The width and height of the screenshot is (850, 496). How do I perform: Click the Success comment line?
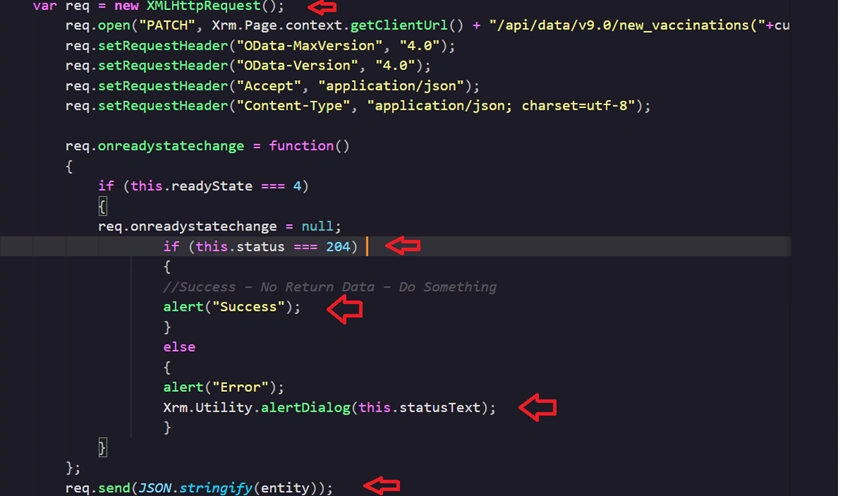[330, 287]
